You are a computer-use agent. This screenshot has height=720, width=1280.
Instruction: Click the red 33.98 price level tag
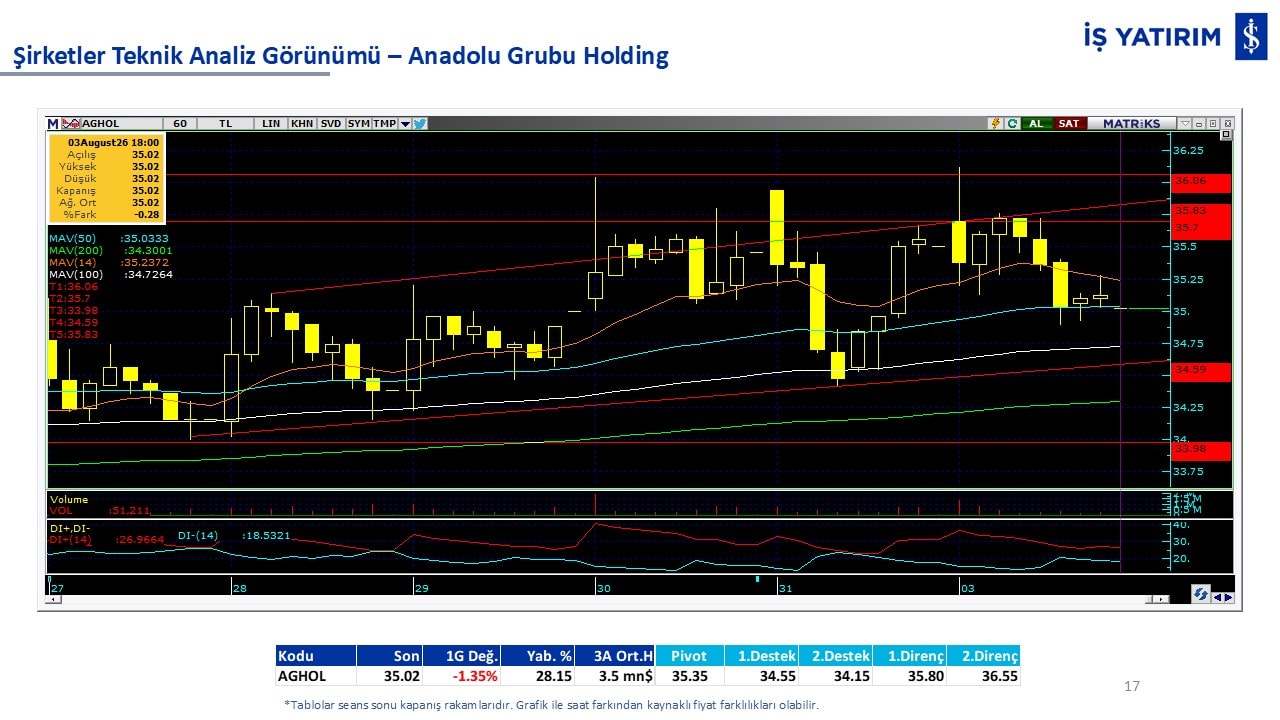(x=1201, y=450)
